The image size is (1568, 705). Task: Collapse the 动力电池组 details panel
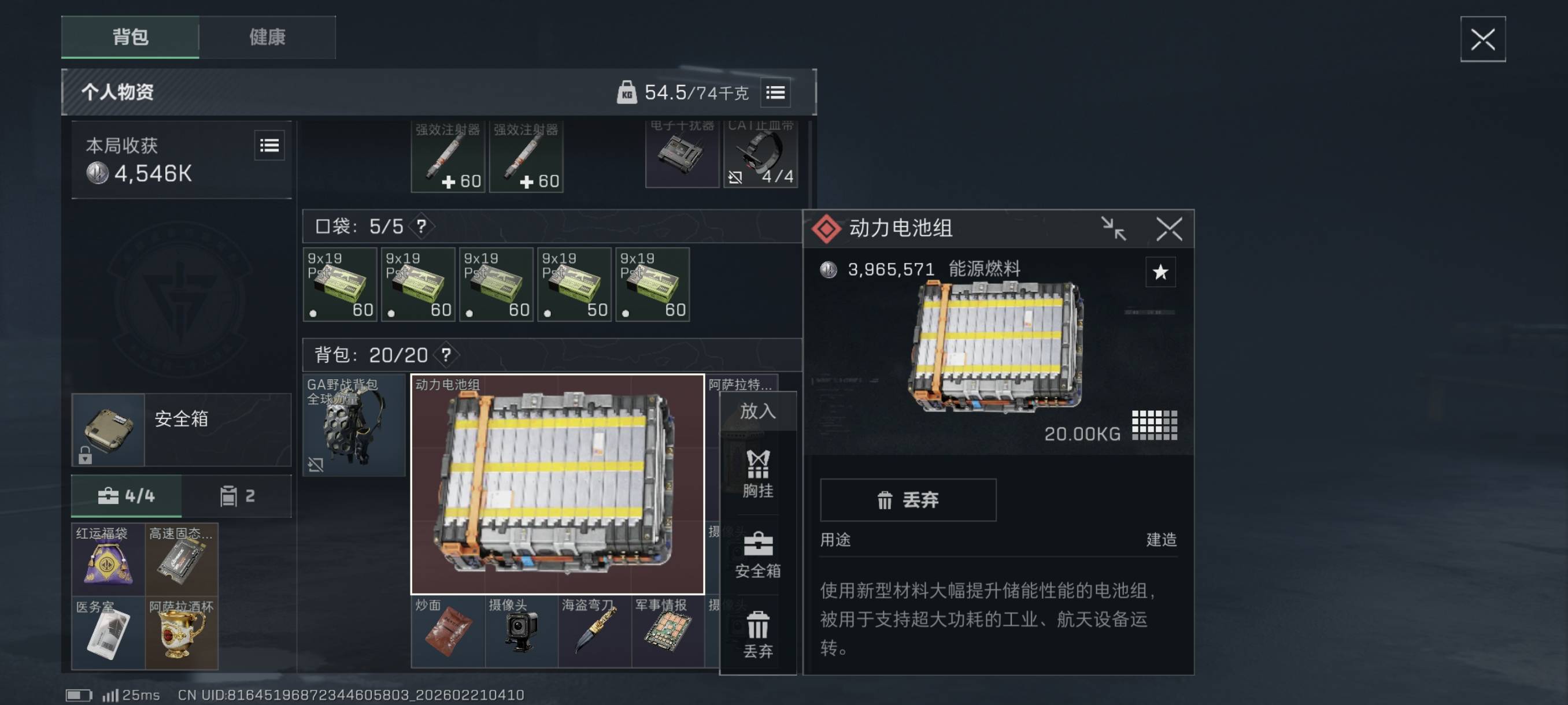tap(1114, 229)
